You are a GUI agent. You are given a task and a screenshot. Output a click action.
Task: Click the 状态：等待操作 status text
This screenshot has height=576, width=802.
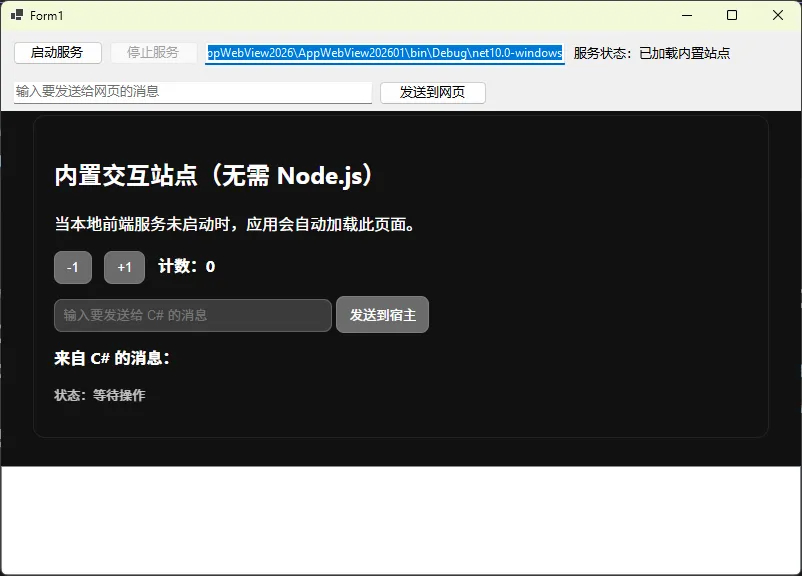point(100,395)
